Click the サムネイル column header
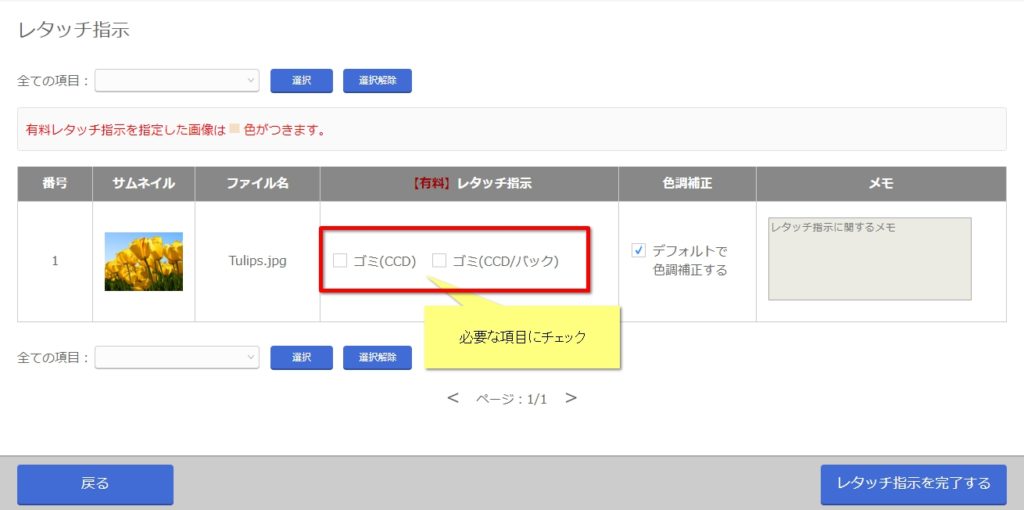 coord(144,183)
